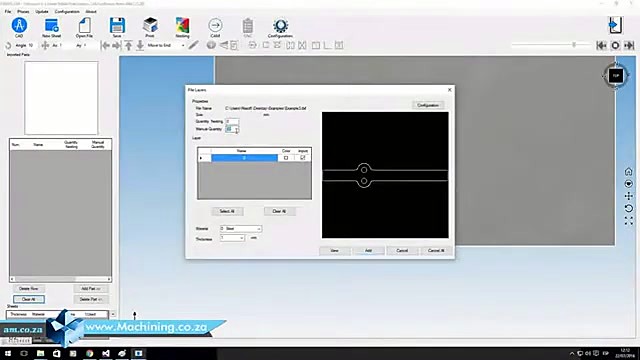640x360 pixels.
Task: Click the Open File icon
Action: click(84, 25)
